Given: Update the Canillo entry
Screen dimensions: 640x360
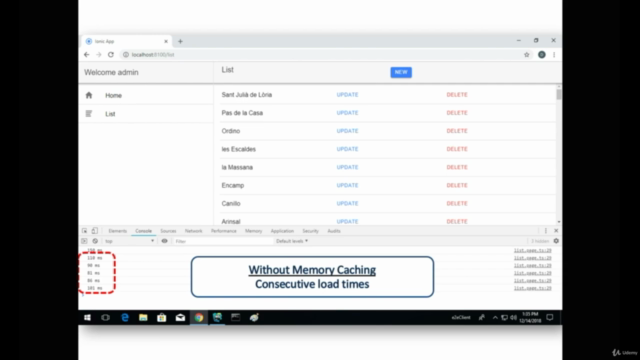Looking at the screenshot, I should (x=347, y=203).
